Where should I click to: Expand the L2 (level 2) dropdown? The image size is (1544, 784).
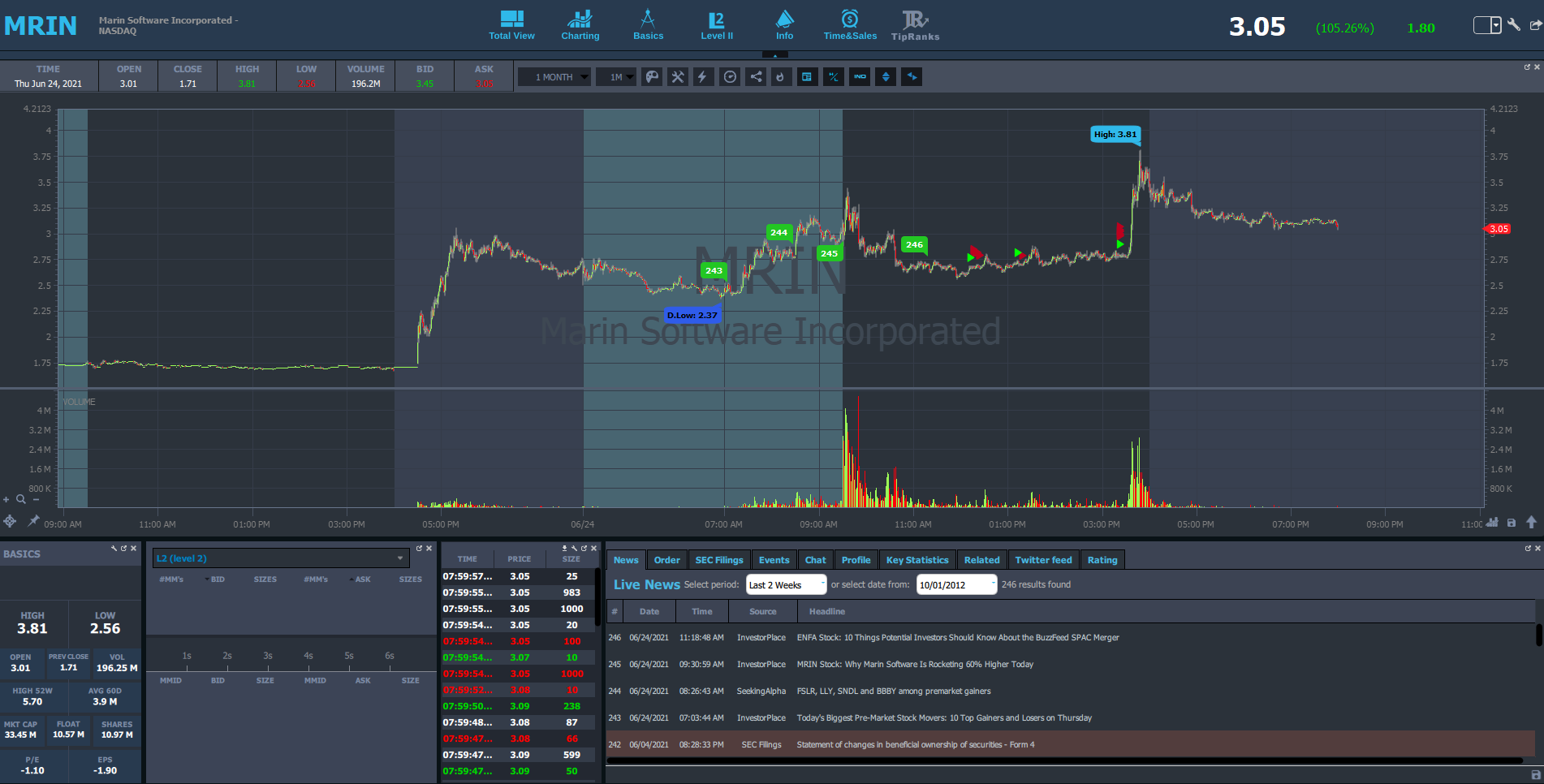click(x=281, y=558)
